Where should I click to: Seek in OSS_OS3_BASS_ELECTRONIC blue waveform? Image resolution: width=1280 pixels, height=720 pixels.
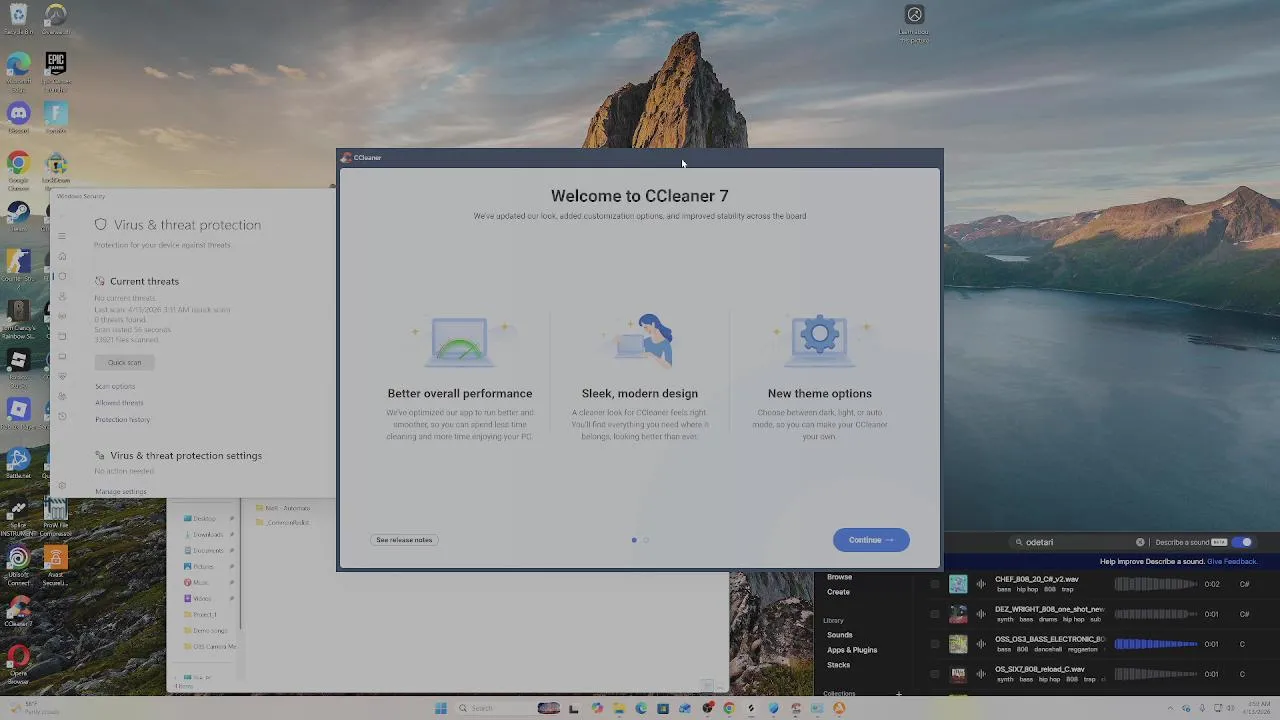(x=1156, y=644)
